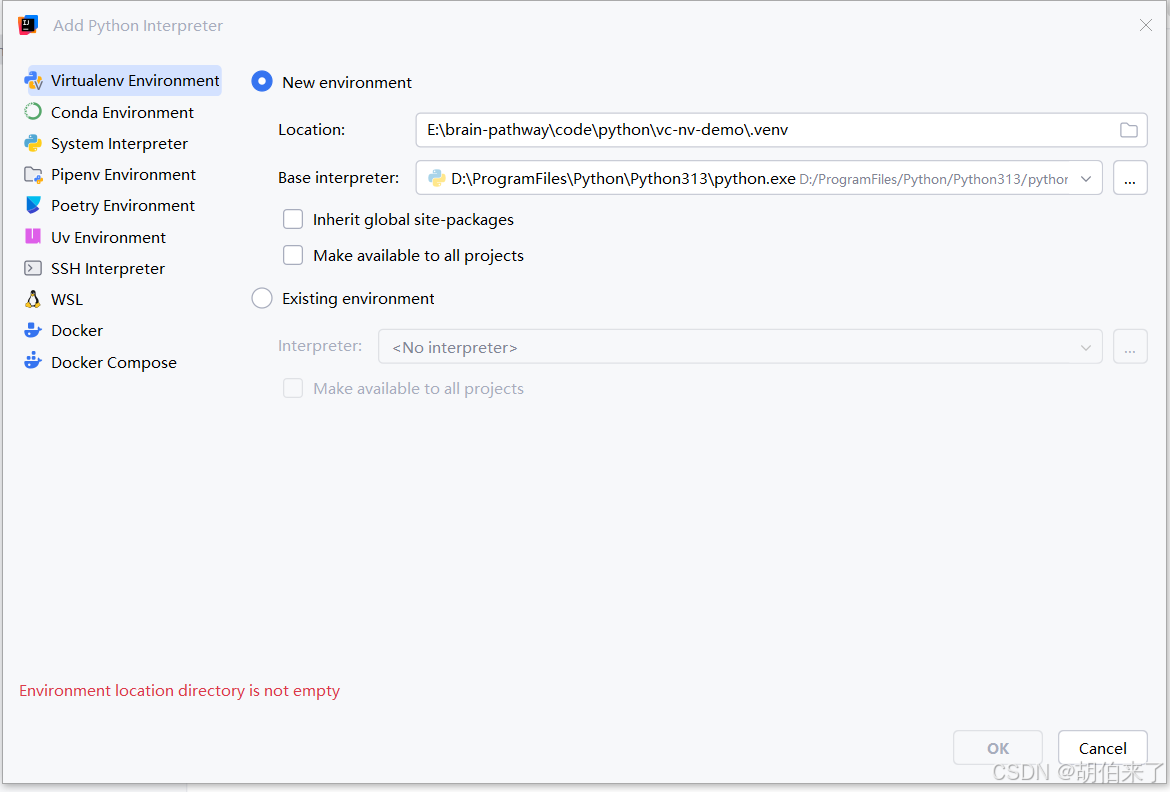Click the Conda Environment circle icon
Image resolution: width=1170 pixels, height=792 pixels.
click(x=33, y=112)
